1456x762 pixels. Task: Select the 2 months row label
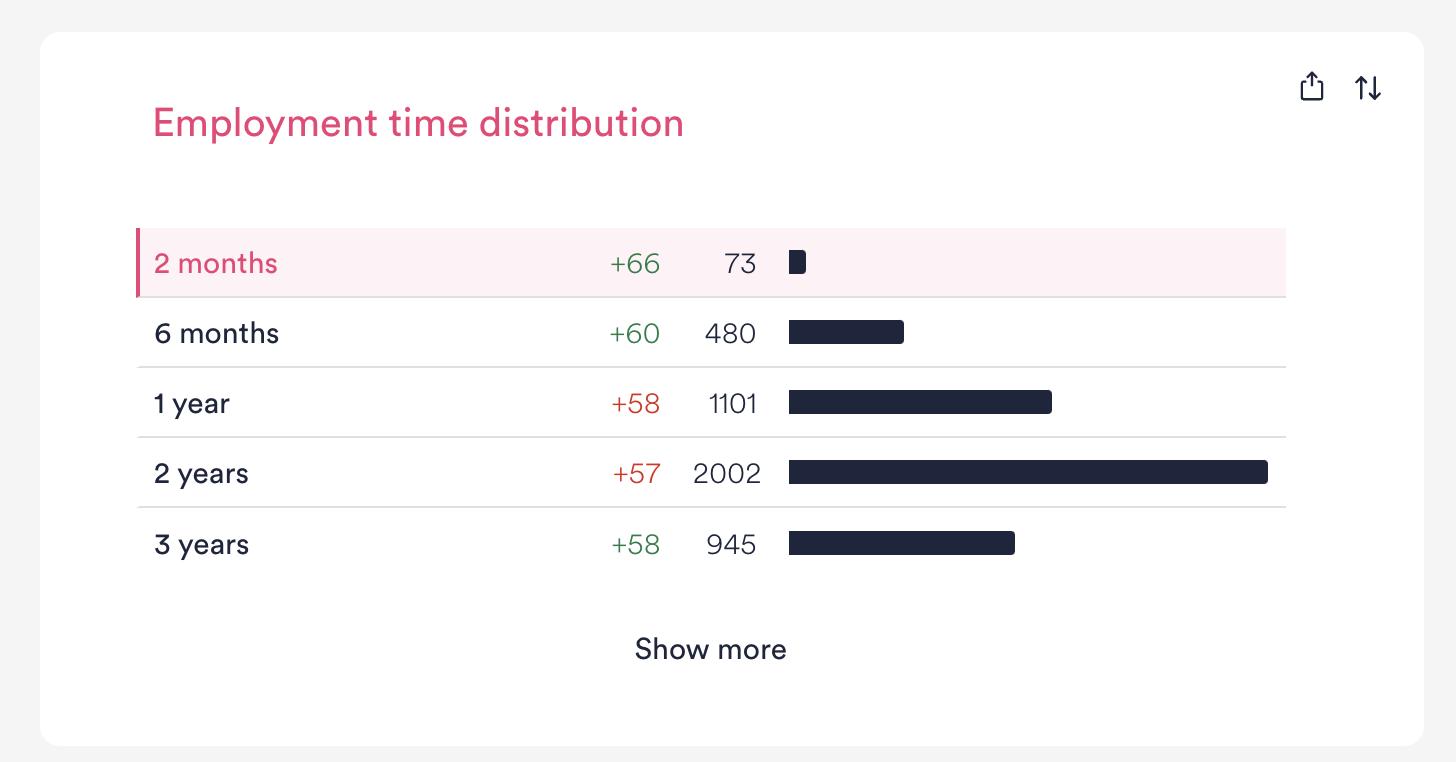pos(216,263)
